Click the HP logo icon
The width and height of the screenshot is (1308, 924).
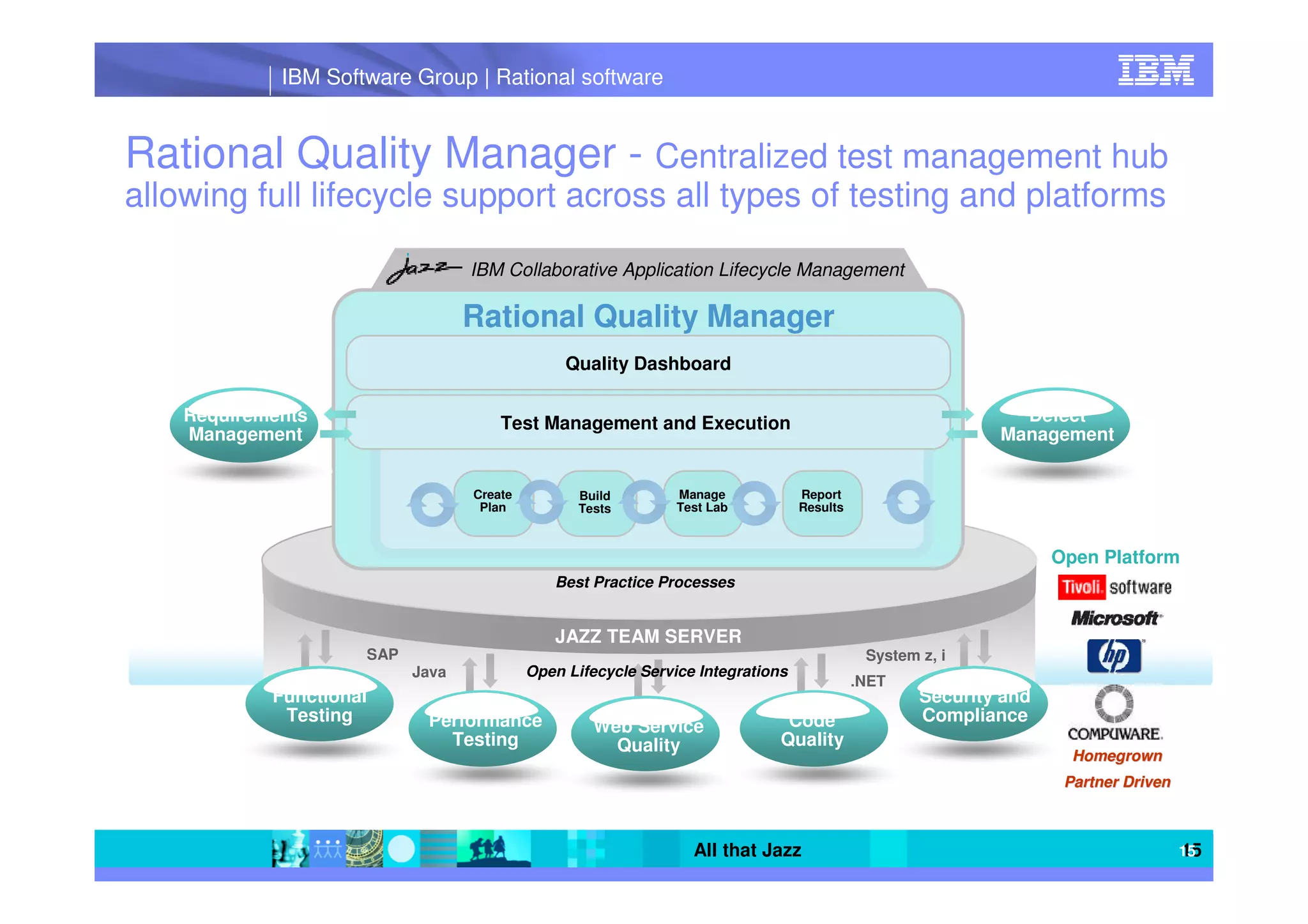[x=1114, y=656]
